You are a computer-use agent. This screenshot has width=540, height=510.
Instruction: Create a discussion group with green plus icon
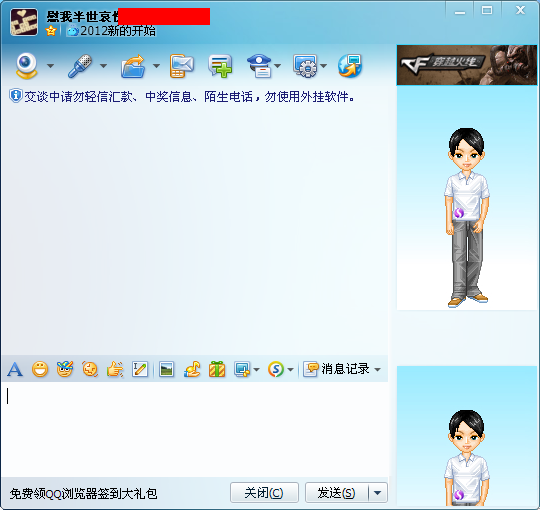(220, 66)
